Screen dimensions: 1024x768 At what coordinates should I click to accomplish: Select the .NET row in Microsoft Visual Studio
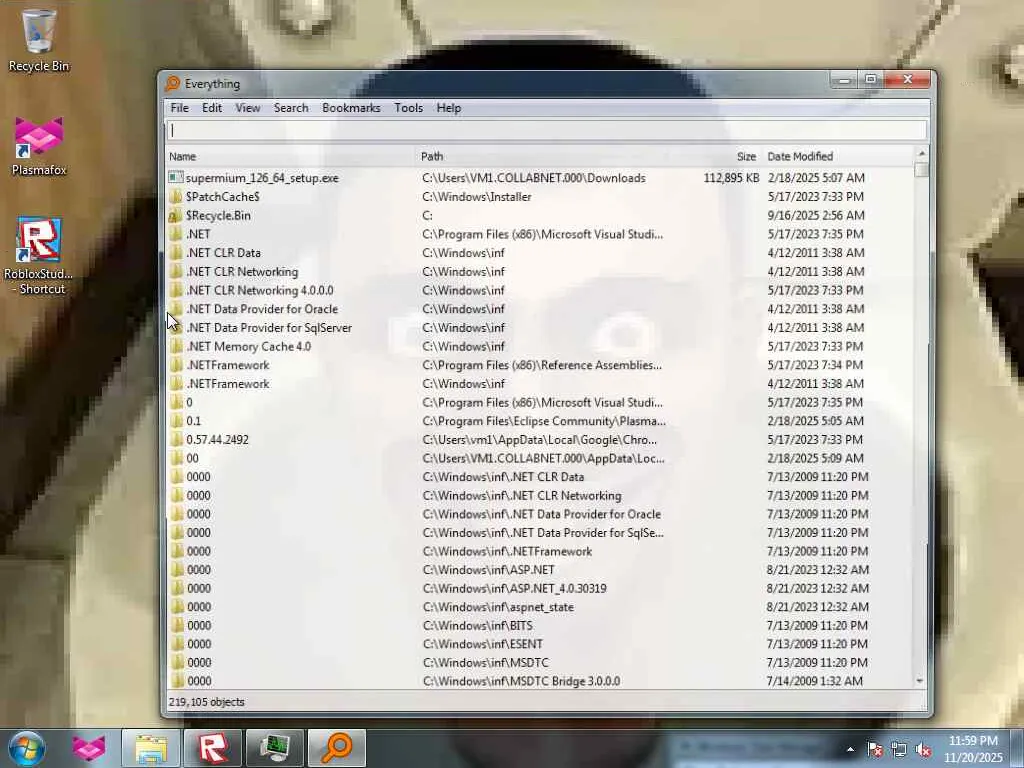(541, 234)
